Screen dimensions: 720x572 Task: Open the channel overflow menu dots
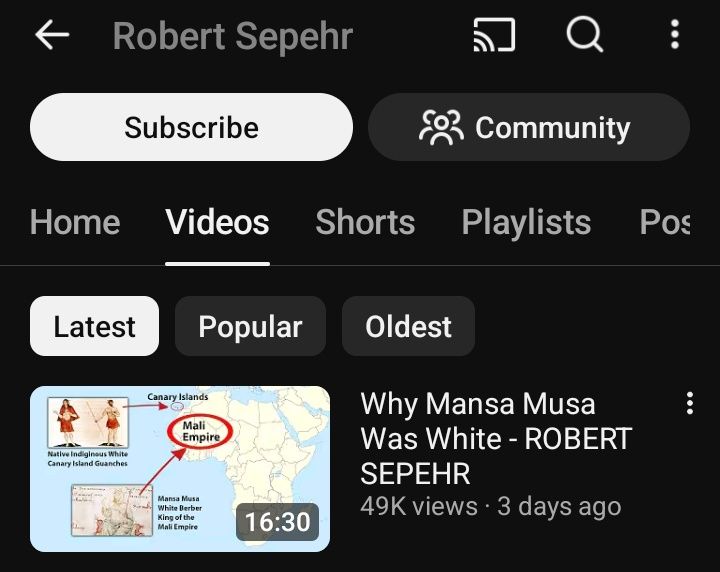(674, 34)
